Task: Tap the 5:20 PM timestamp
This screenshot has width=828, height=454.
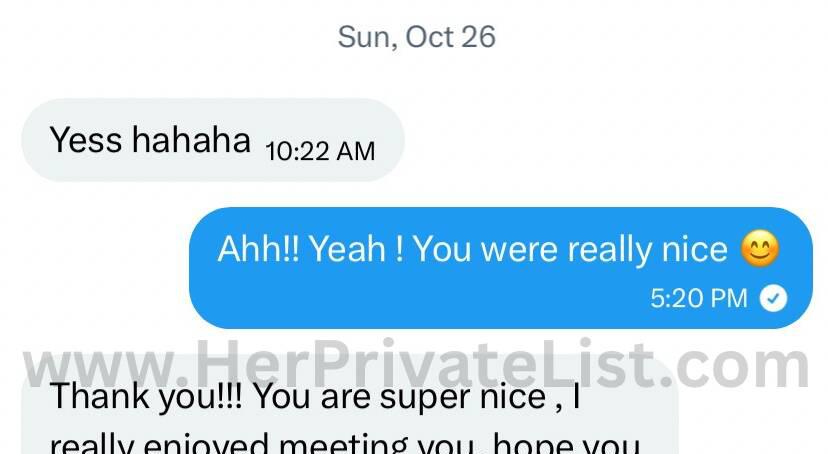Action: tap(699, 298)
